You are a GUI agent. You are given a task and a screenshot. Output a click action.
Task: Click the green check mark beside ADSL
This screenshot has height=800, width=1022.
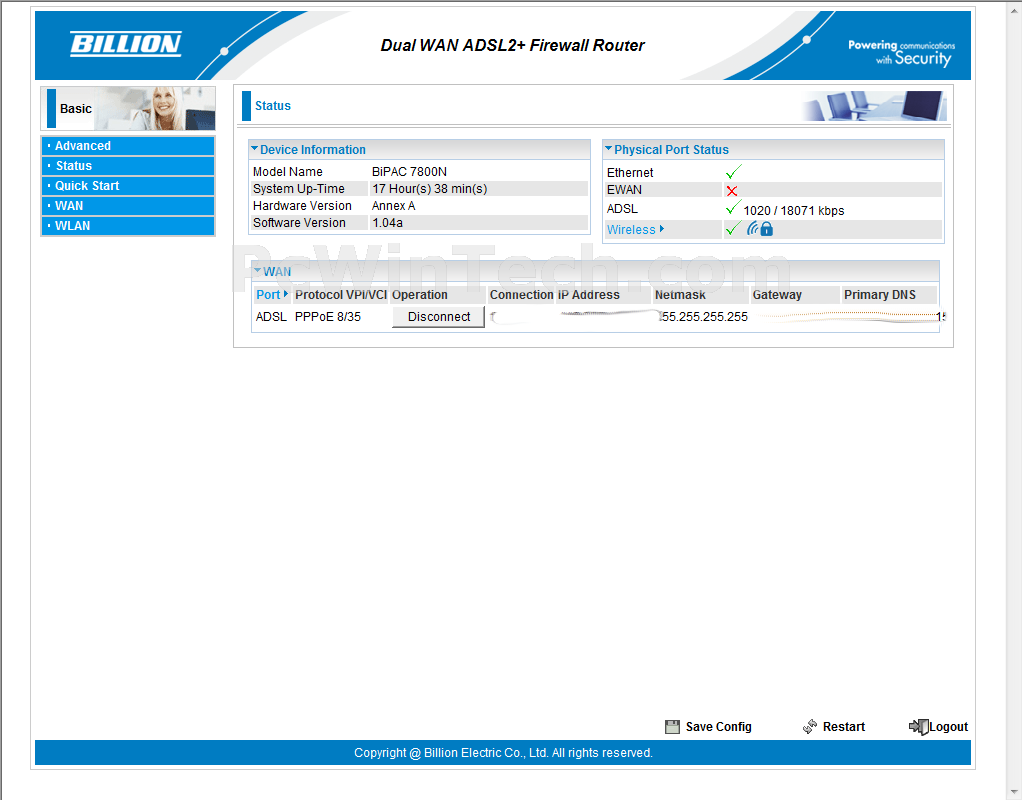[733, 208]
